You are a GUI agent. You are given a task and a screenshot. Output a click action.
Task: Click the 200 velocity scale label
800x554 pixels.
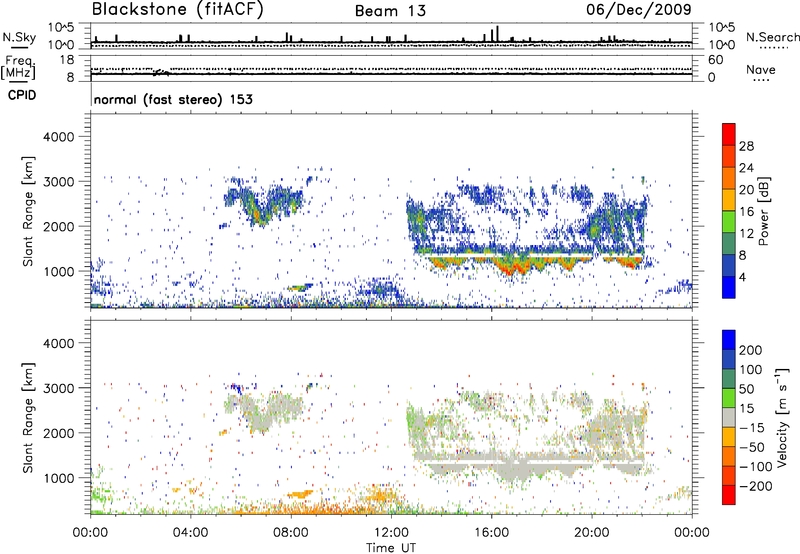pos(751,350)
